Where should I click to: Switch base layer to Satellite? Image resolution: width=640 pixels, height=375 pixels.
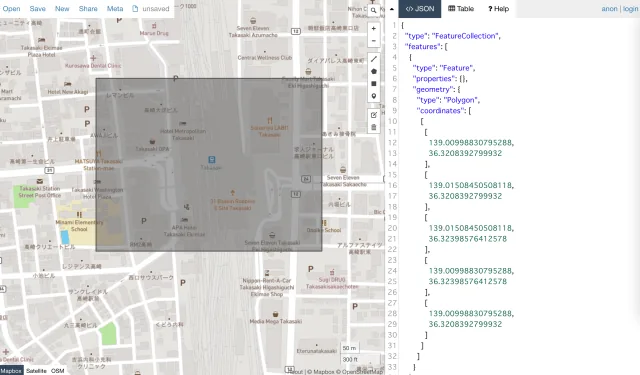pyautogui.click(x=36, y=371)
